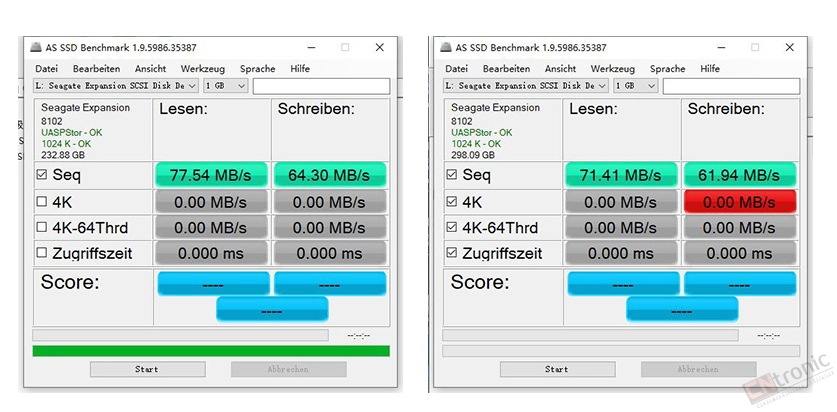Open the 1 GB size dropdown in the left window
Image resolution: width=837 pixels, height=412 pixels.
pos(225,85)
